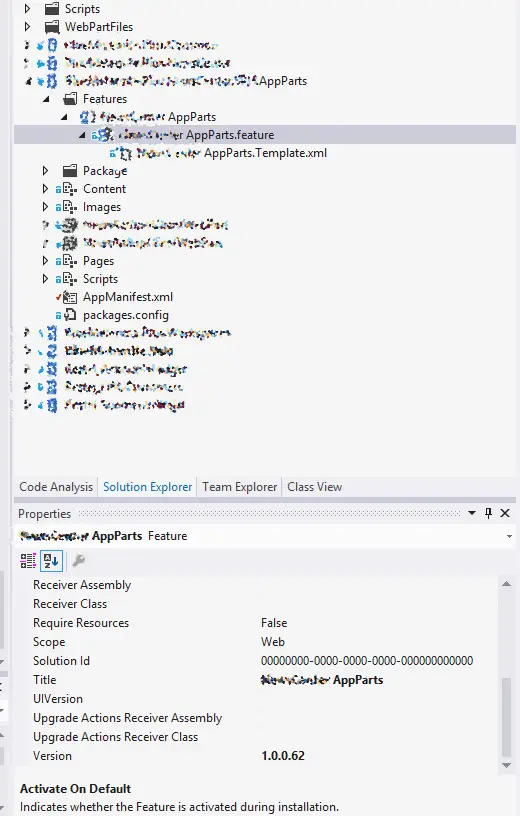Select the Require Resources property
The height and width of the screenshot is (816, 520).
[x=81, y=623]
